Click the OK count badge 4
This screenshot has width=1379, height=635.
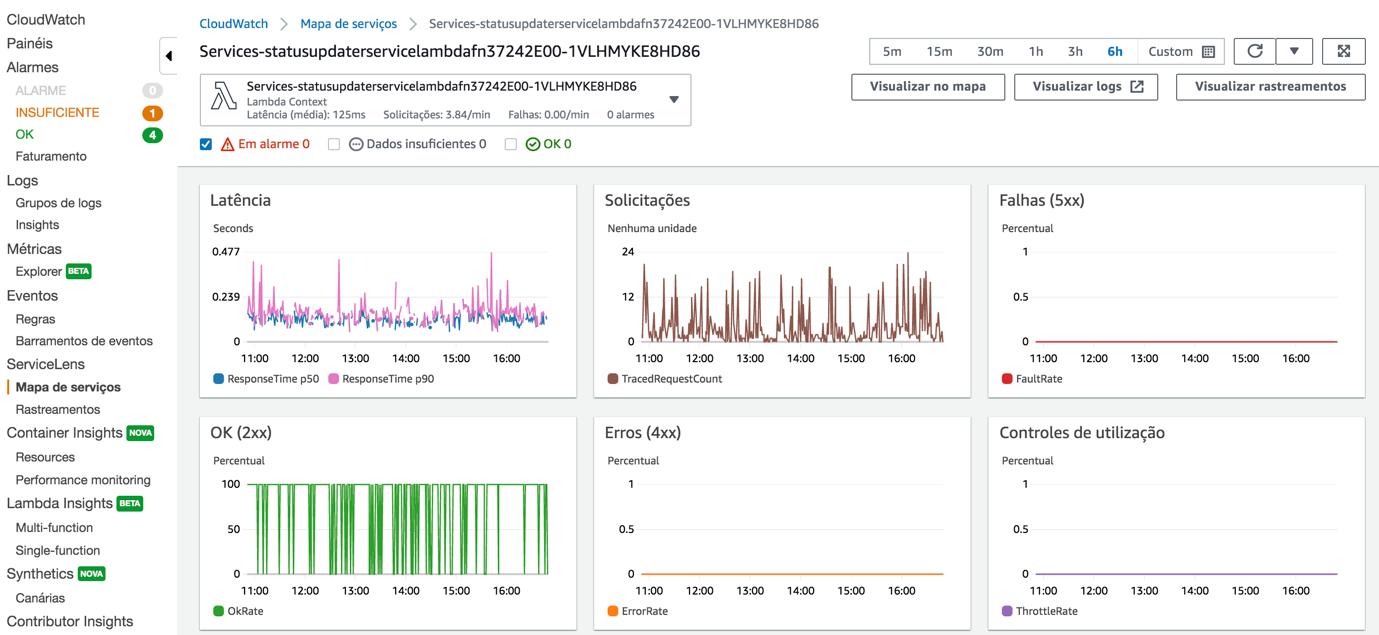[152, 135]
